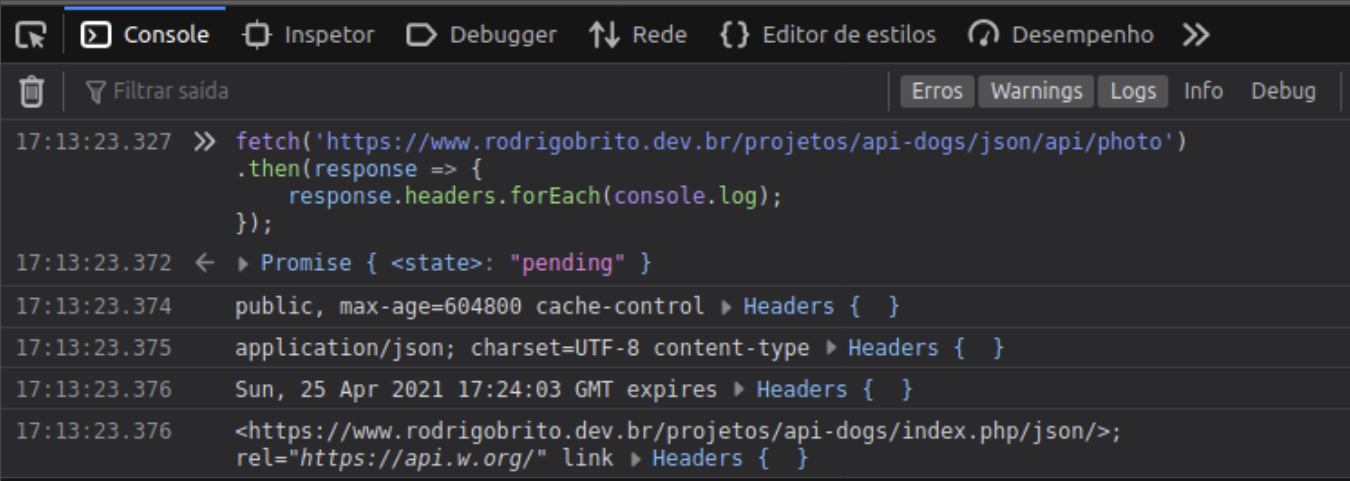Screen dimensions: 1350x481
Task: Toggle the Logs filter
Action: tap(1133, 91)
